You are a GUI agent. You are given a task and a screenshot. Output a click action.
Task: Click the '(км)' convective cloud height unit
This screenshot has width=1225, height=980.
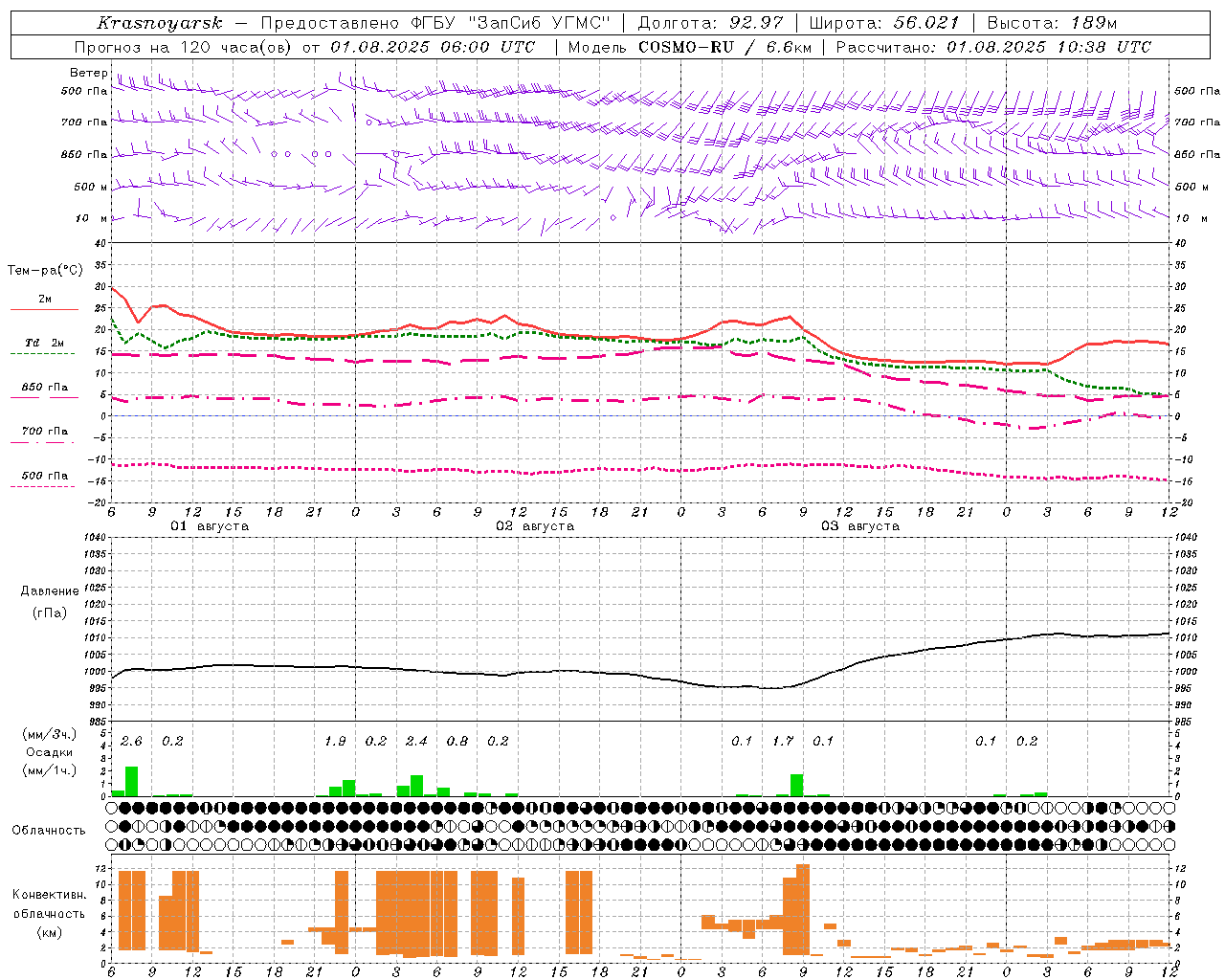coord(50,932)
